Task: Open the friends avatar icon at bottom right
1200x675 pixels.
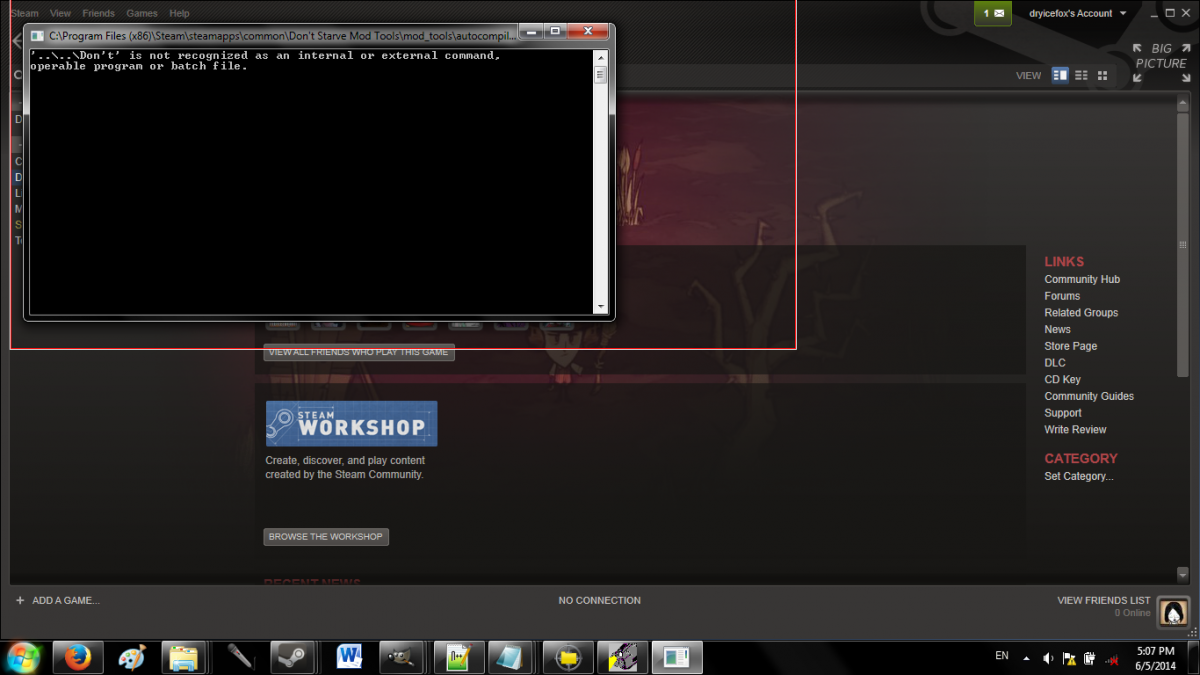Action: [1173, 611]
